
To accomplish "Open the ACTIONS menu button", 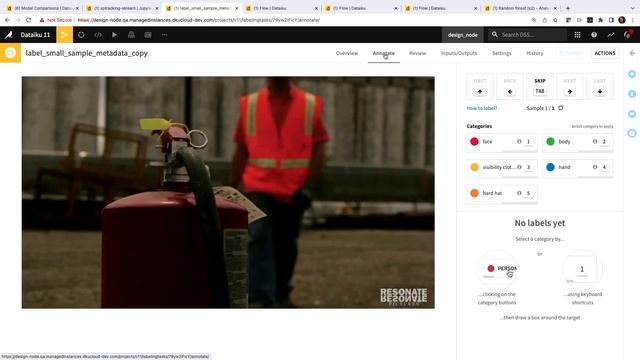I will point(604,53).
